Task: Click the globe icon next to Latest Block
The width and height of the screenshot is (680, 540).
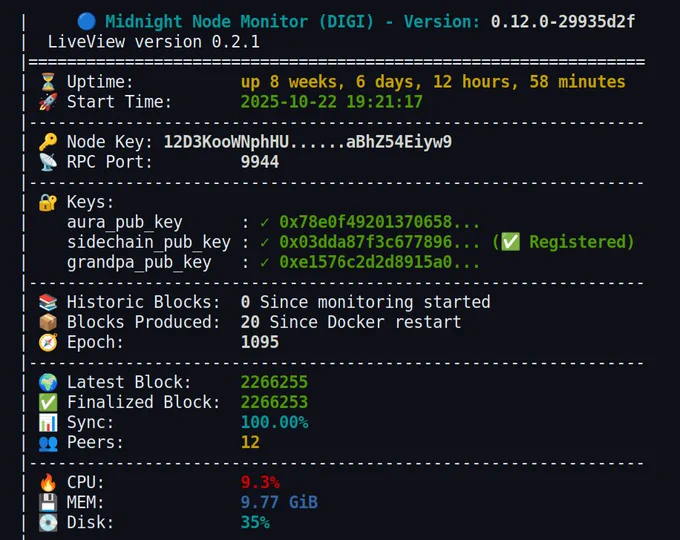Action: tap(48, 382)
